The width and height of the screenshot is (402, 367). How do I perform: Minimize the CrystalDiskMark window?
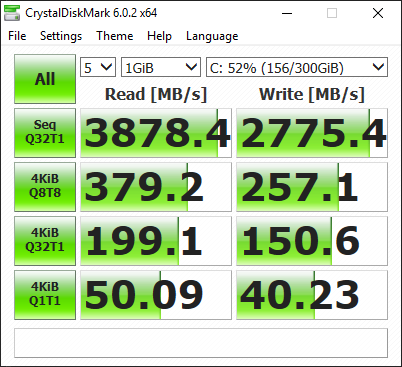tap(287, 13)
